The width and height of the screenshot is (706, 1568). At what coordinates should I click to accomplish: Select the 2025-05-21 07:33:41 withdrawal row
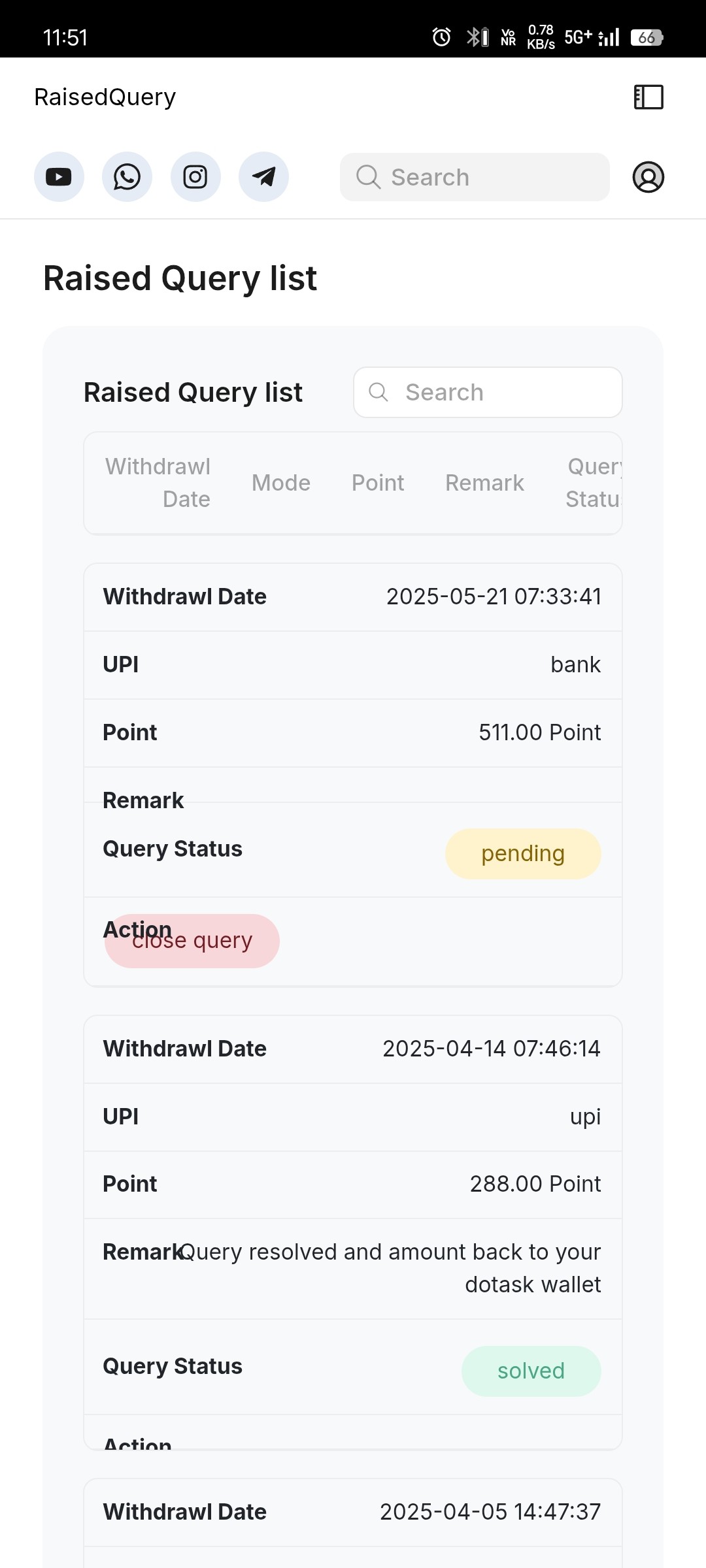tap(353, 597)
